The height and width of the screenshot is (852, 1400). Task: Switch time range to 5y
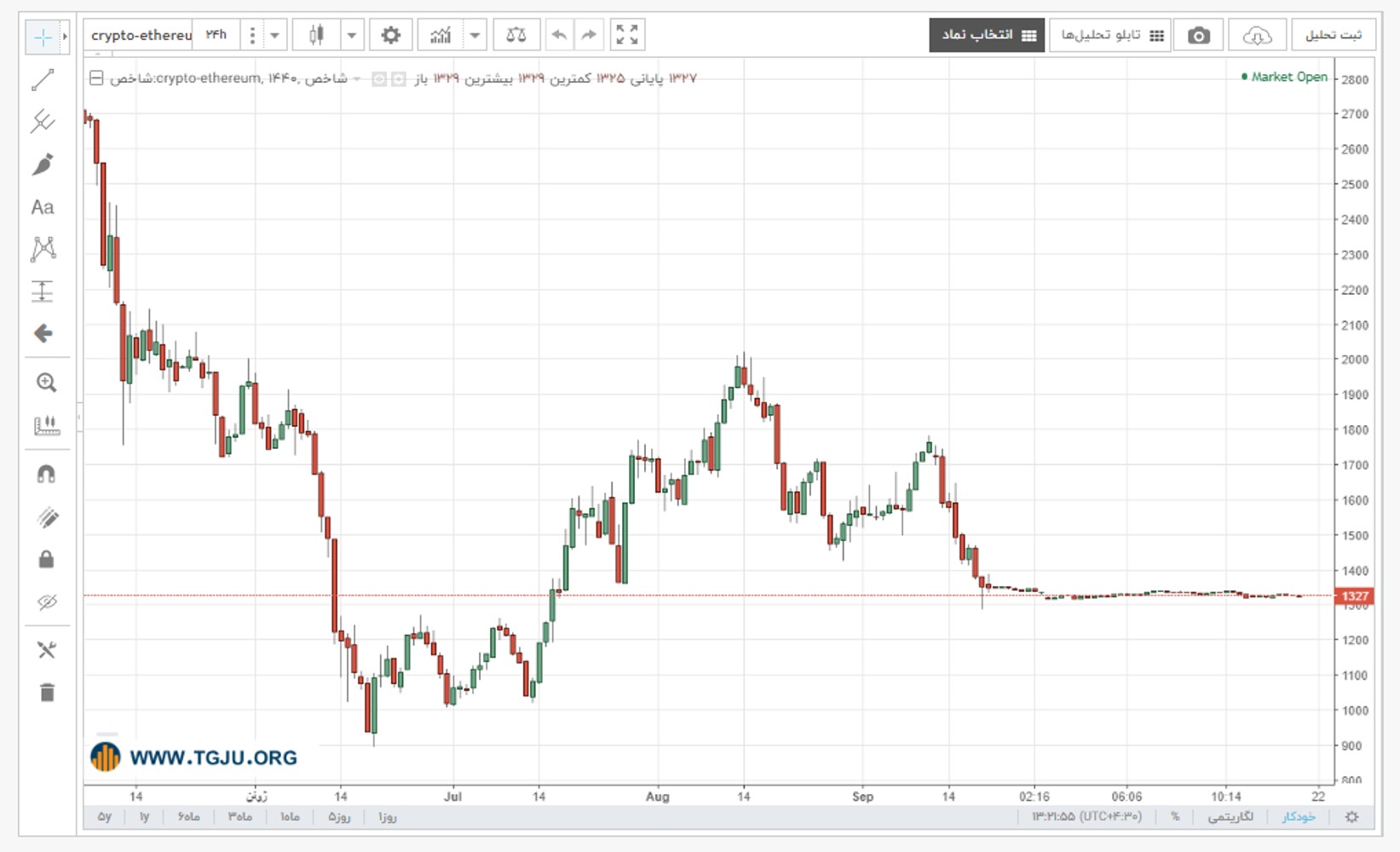[x=104, y=817]
